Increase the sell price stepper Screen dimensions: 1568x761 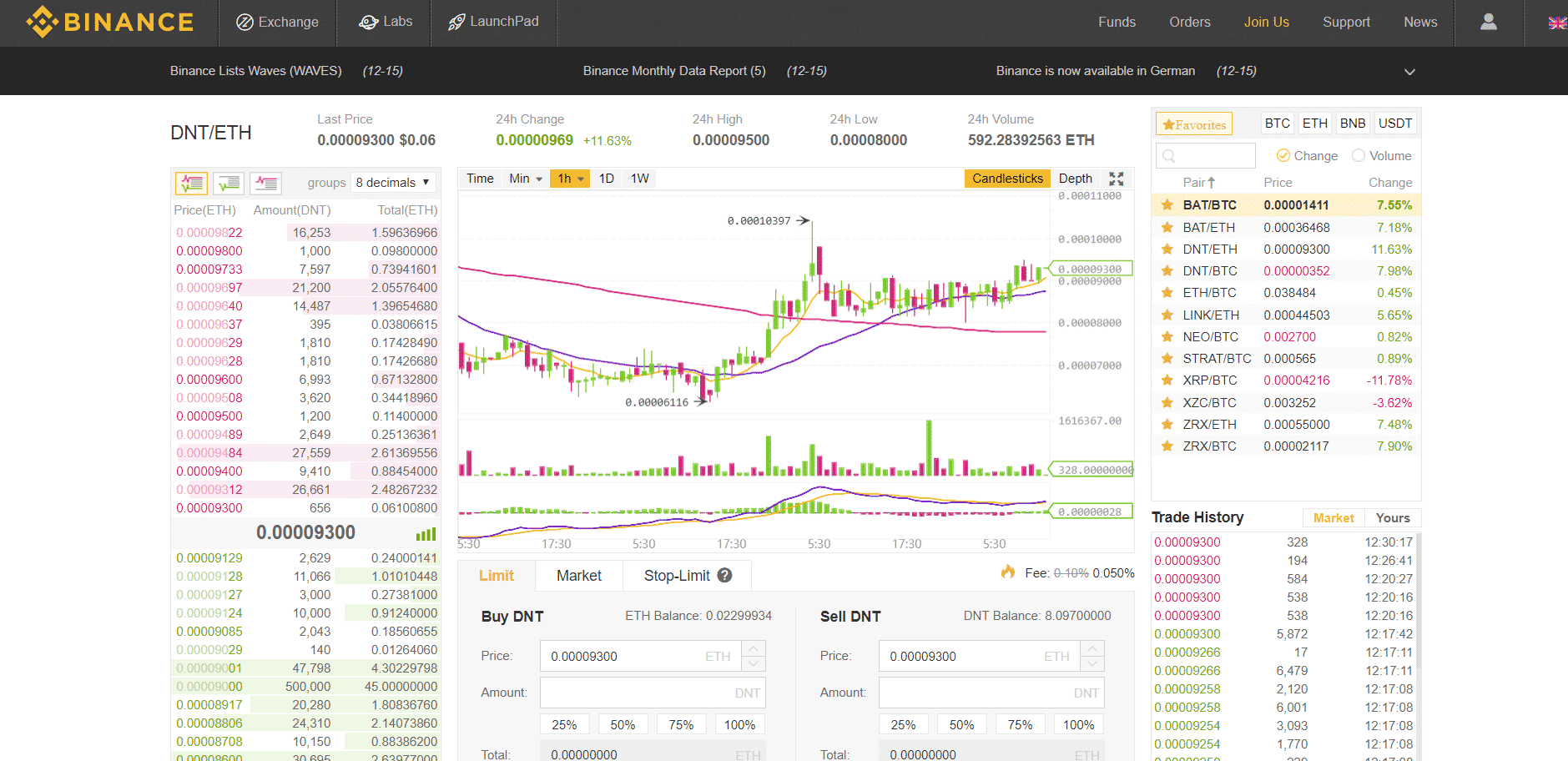(x=1092, y=648)
